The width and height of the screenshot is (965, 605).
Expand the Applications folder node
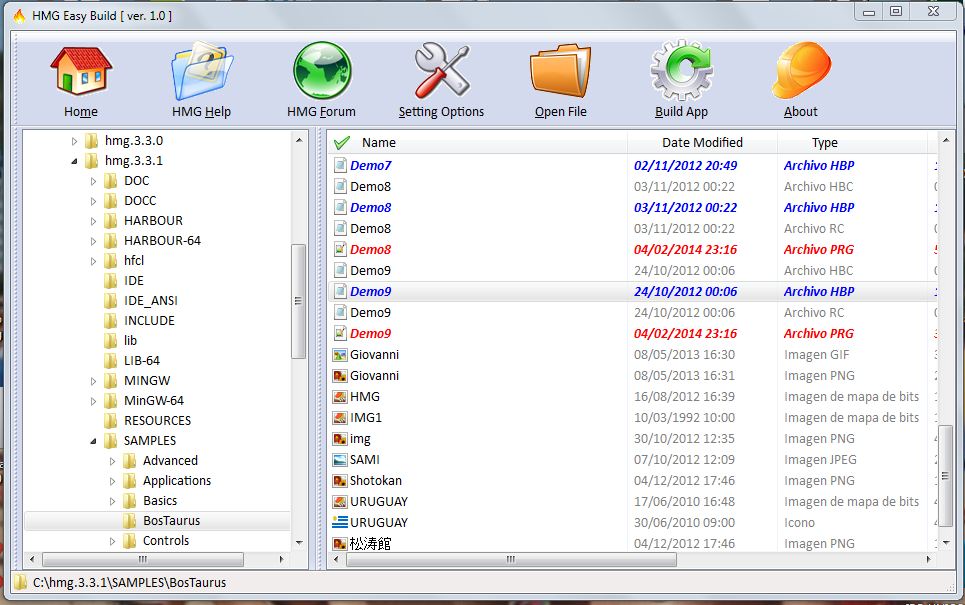pos(113,481)
